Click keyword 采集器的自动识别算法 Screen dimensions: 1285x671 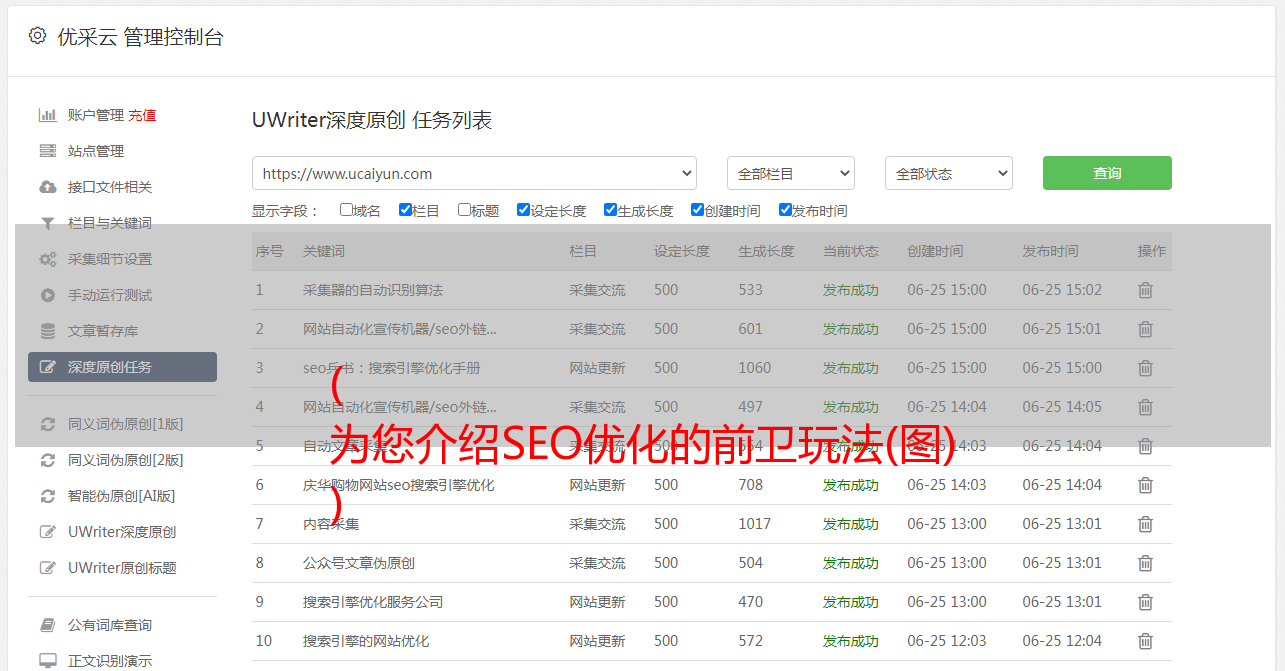pyautogui.click(x=373, y=290)
